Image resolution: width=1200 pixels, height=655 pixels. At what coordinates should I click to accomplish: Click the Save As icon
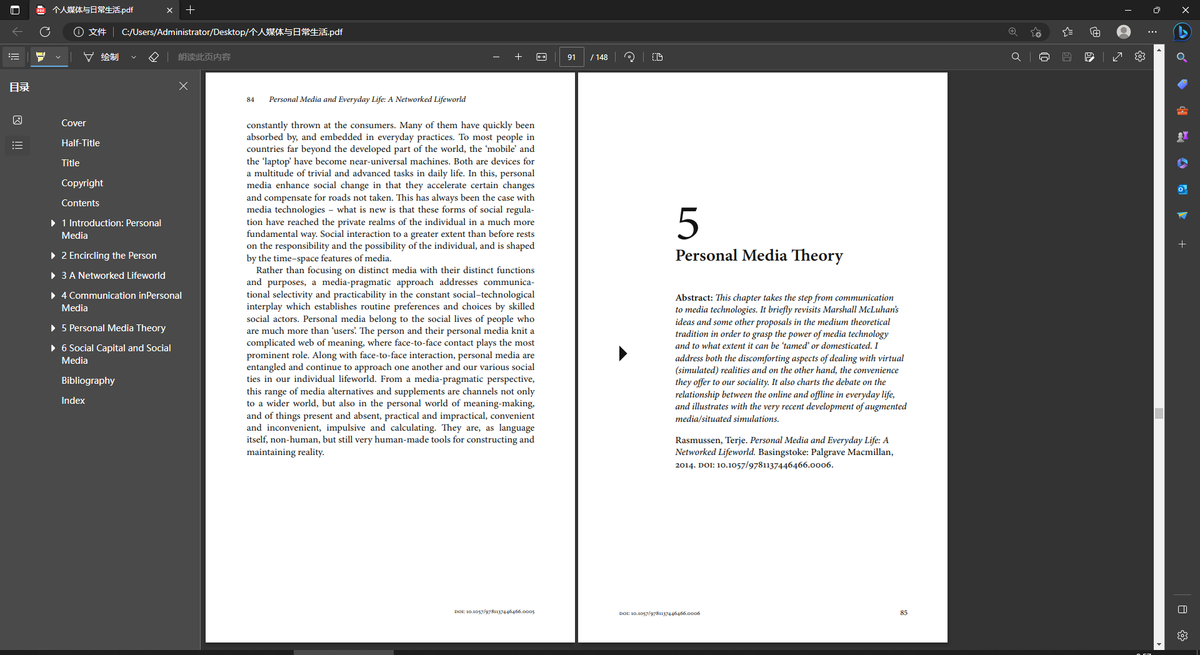click(x=1090, y=57)
